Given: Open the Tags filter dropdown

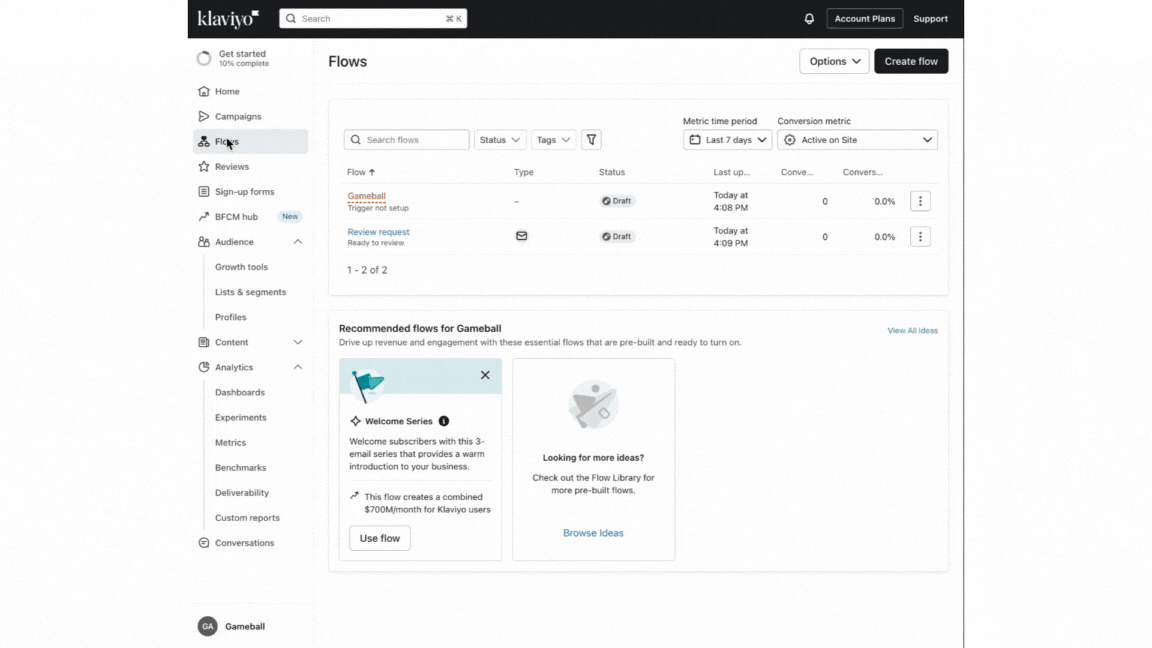Looking at the screenshot, I should [553, 140].
